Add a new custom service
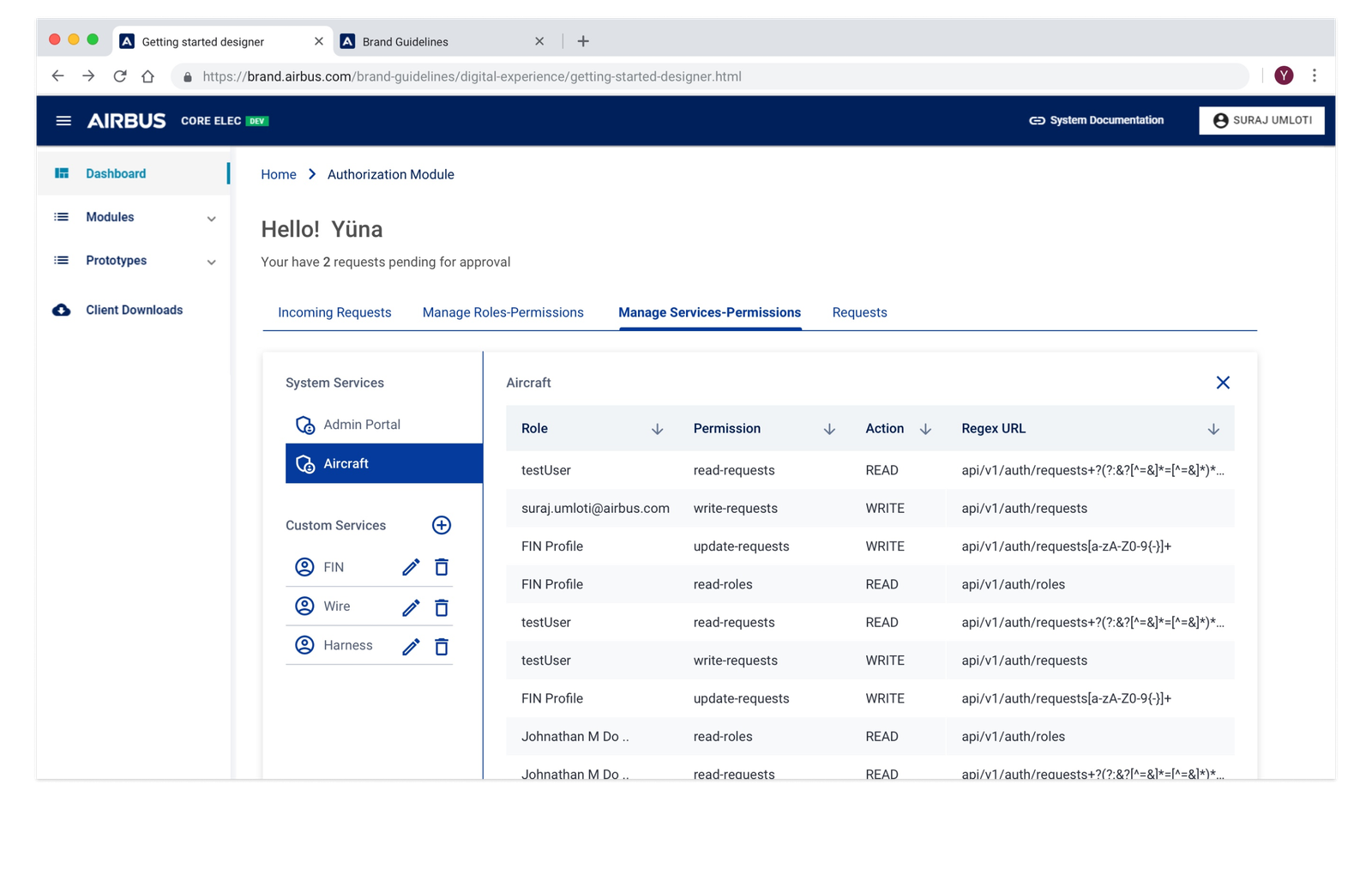The width and height of the screenshot is (1372, 869). pos(442,525)
